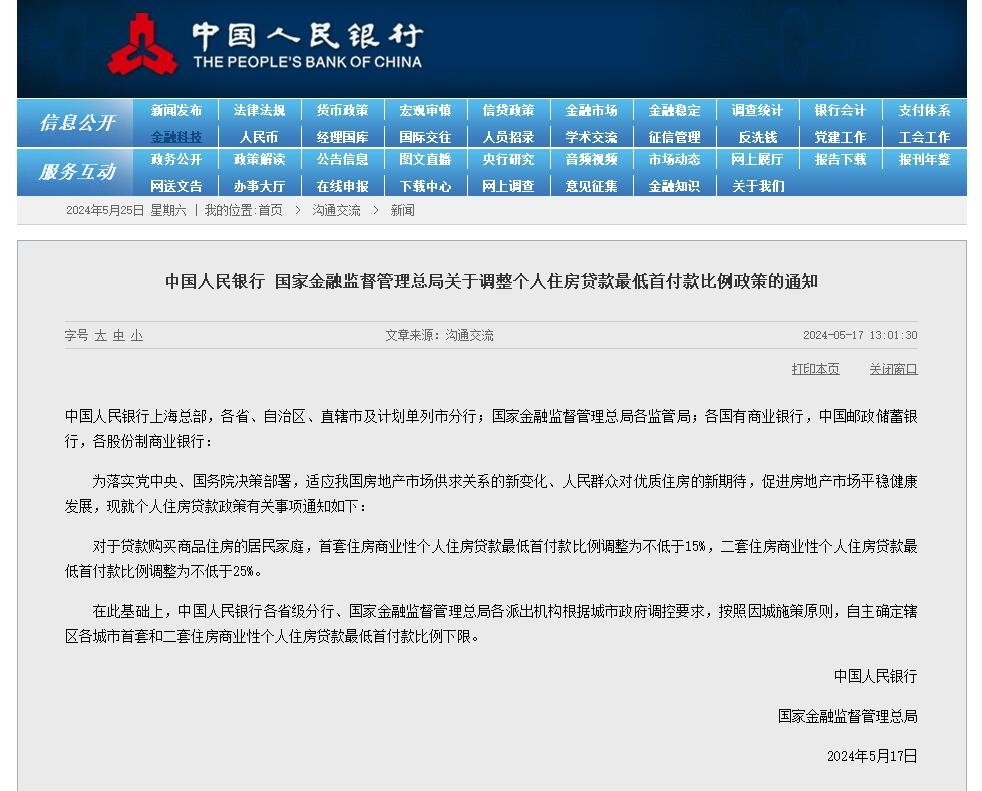982x791 pixels.
Task: Open the 人民币 section
Action: 259,137
